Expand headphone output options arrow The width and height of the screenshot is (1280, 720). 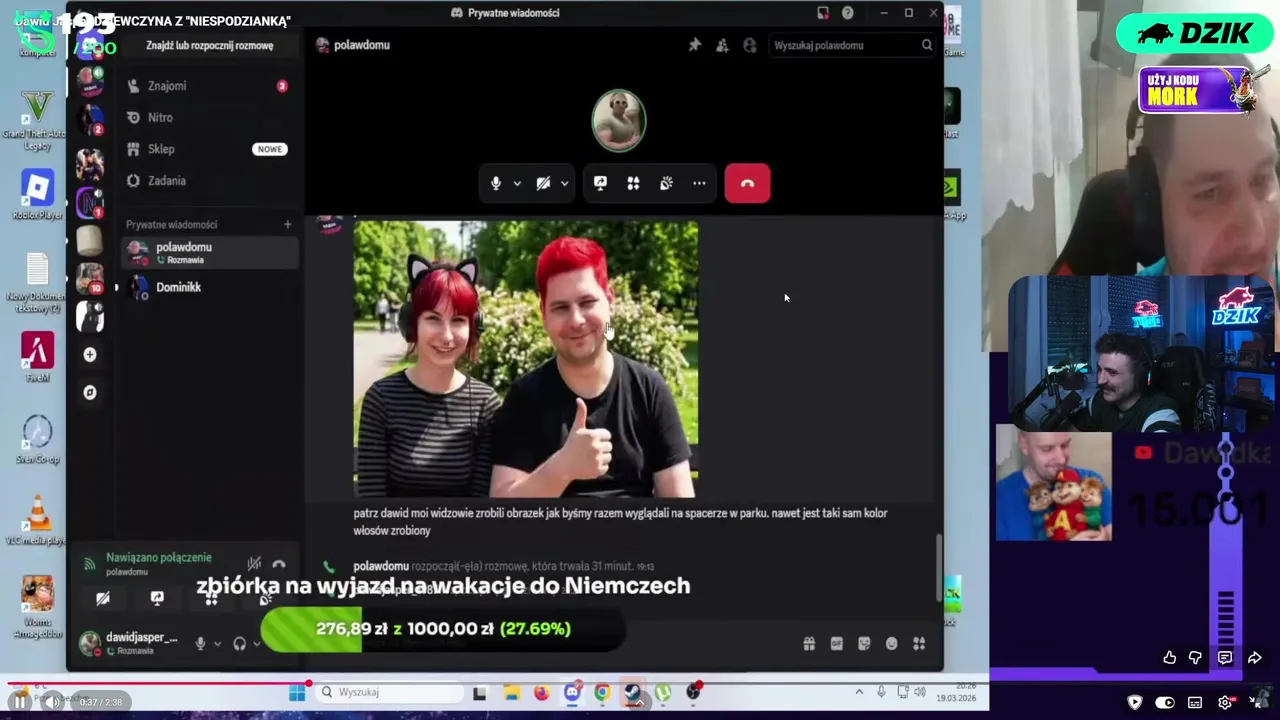point(256,644)
